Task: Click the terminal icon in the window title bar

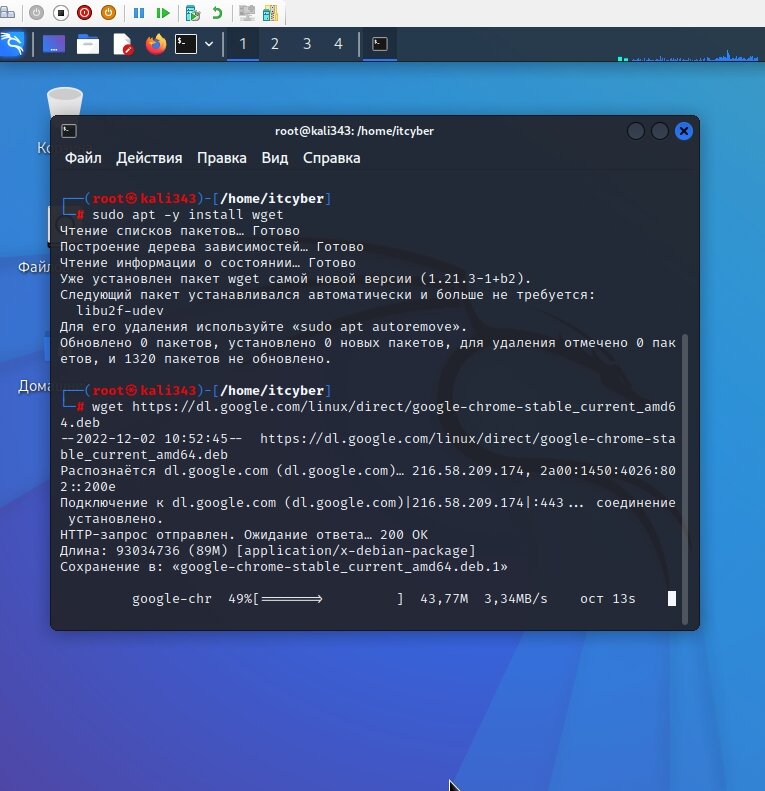Action: (69, 131)
